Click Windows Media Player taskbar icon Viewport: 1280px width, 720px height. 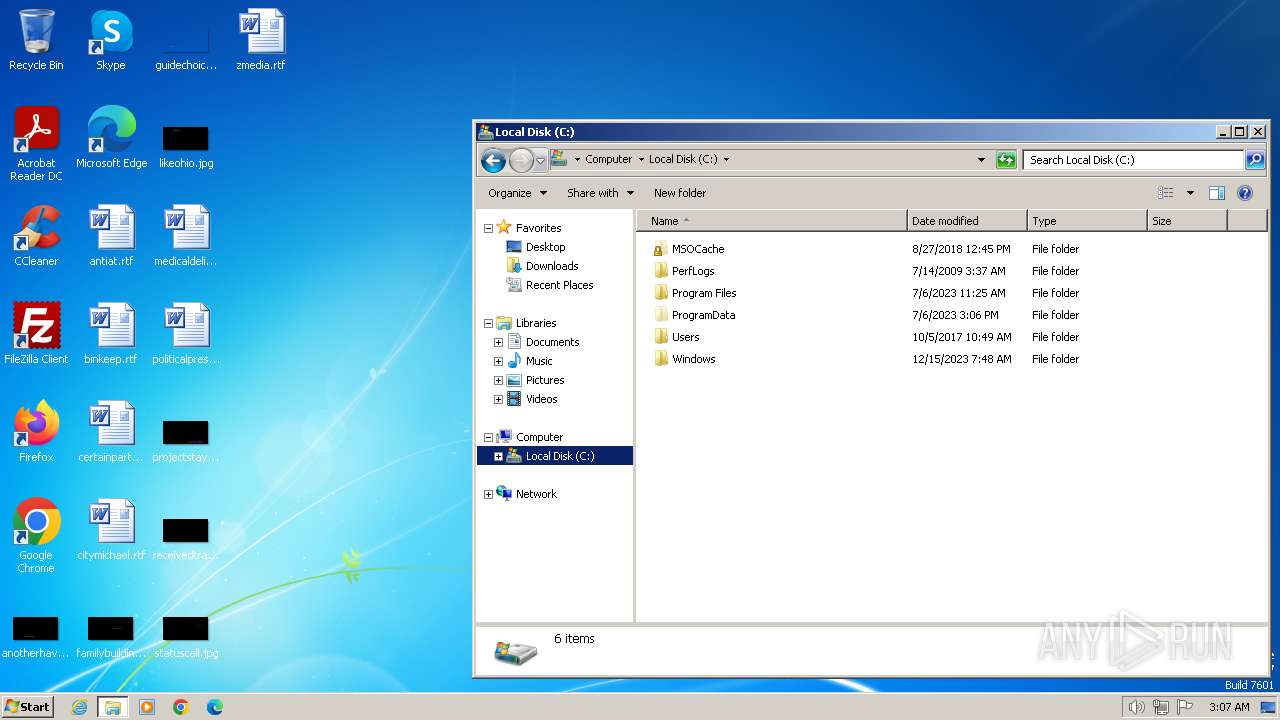coord(147,707)
